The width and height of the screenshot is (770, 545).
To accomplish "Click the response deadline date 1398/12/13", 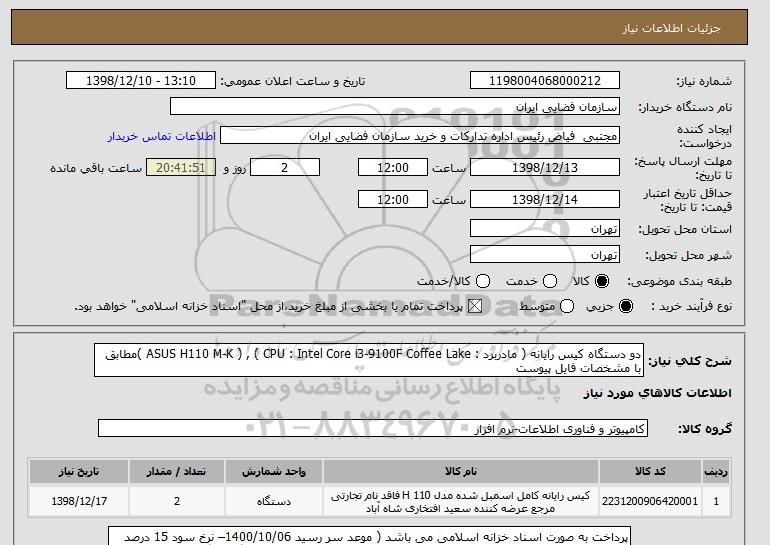I will (x=545, y=167).
